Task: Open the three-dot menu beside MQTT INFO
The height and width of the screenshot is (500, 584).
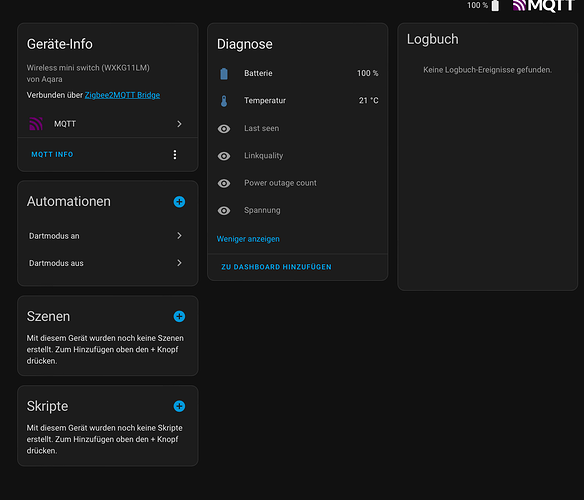Action: (175, 155)
